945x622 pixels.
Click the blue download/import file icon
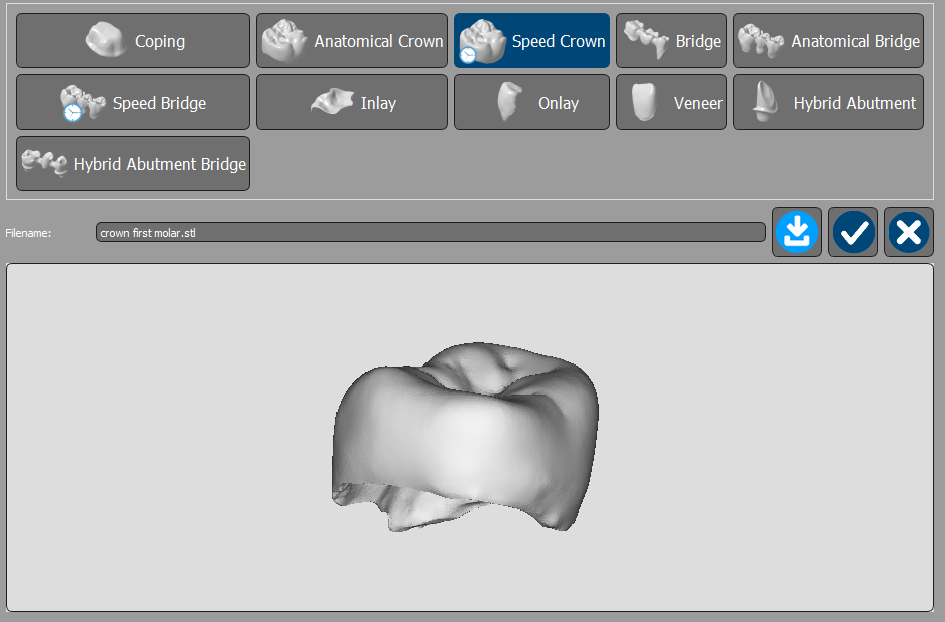point(796,233)
